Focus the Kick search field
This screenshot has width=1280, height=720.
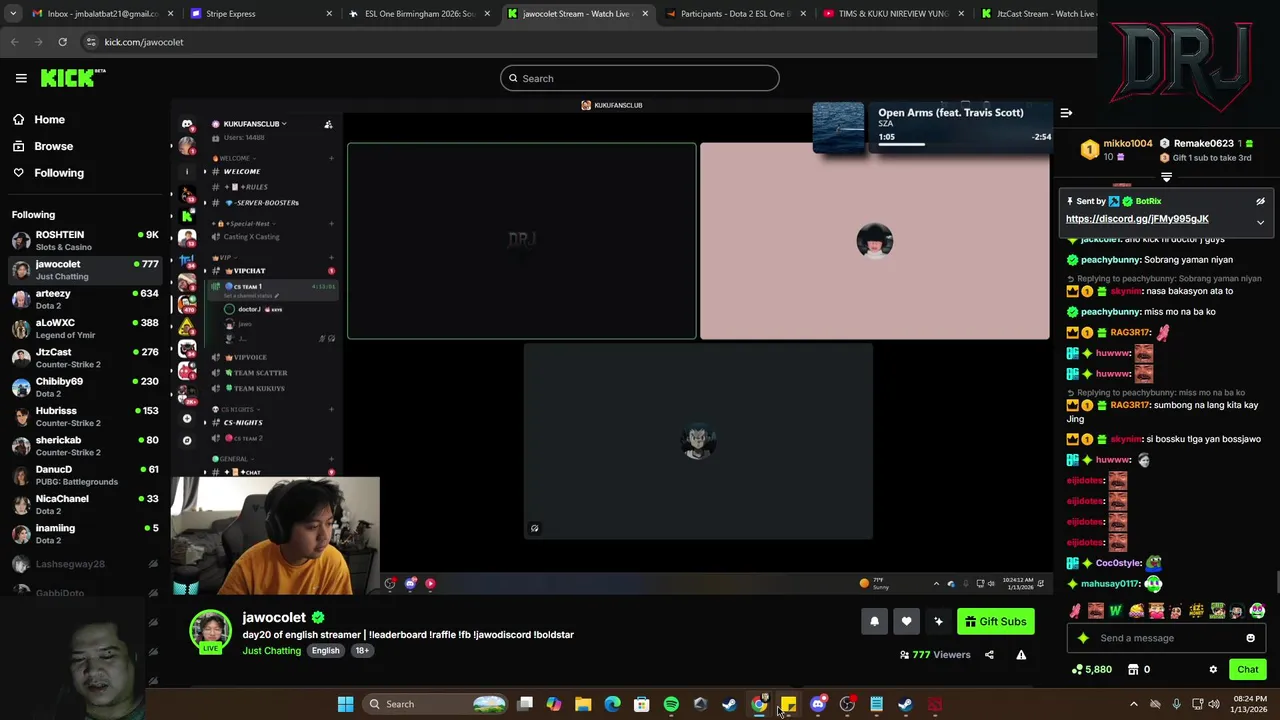coord(639,78)
